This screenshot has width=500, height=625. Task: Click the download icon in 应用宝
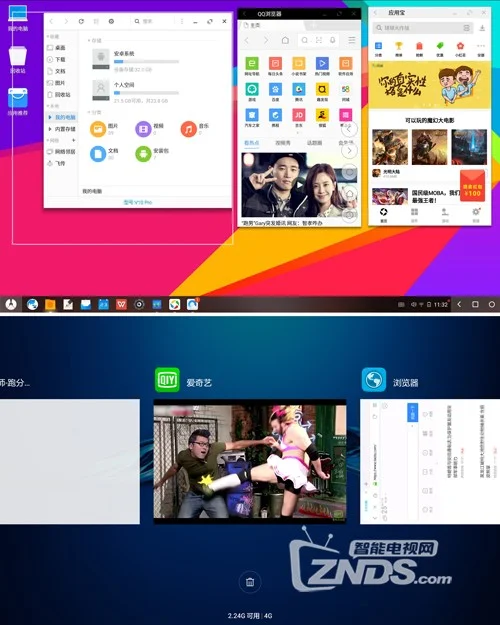point(482,28)
